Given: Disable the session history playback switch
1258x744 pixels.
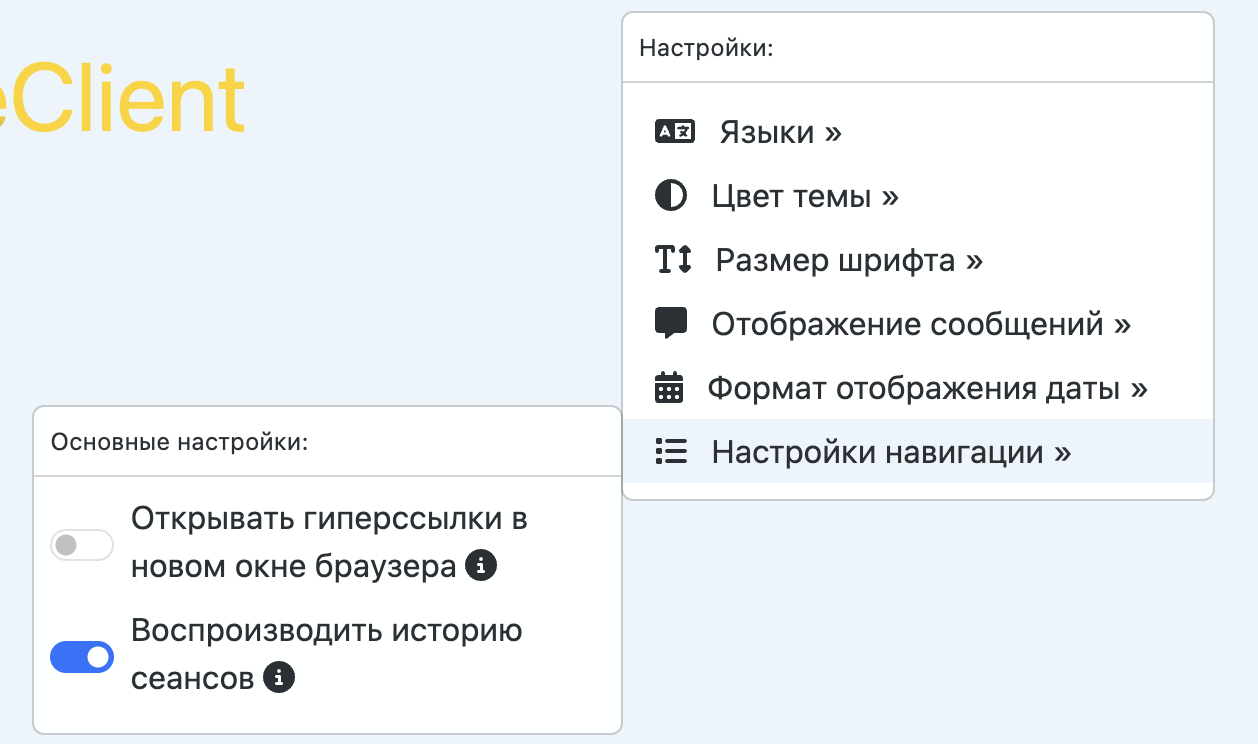Looking at the screenshot, I should pyautogui.click(x=82, y=657).
